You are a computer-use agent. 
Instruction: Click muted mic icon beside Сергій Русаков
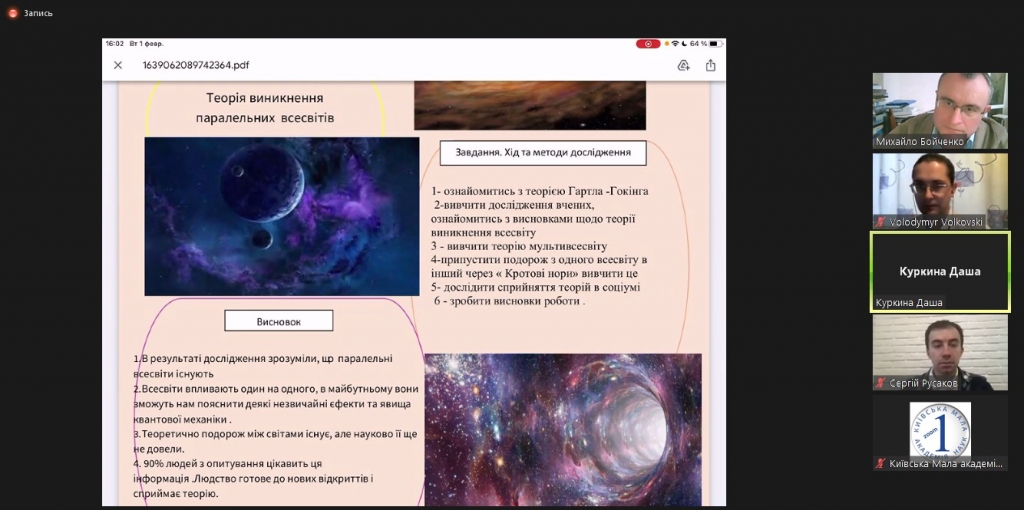[x=880, y=383]
